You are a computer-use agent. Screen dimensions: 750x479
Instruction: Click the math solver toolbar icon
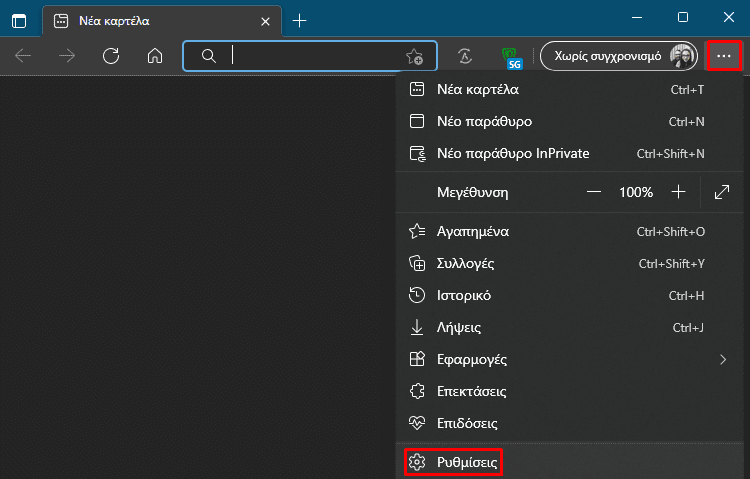tap(465, 56)
